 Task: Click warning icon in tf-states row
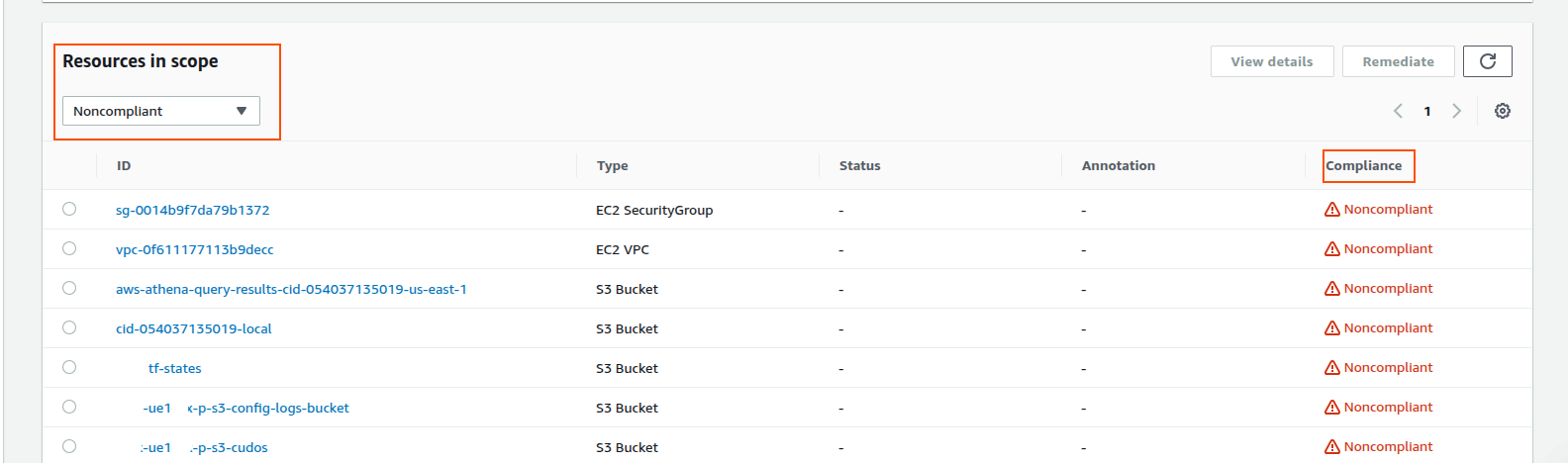click(1332, 368)
